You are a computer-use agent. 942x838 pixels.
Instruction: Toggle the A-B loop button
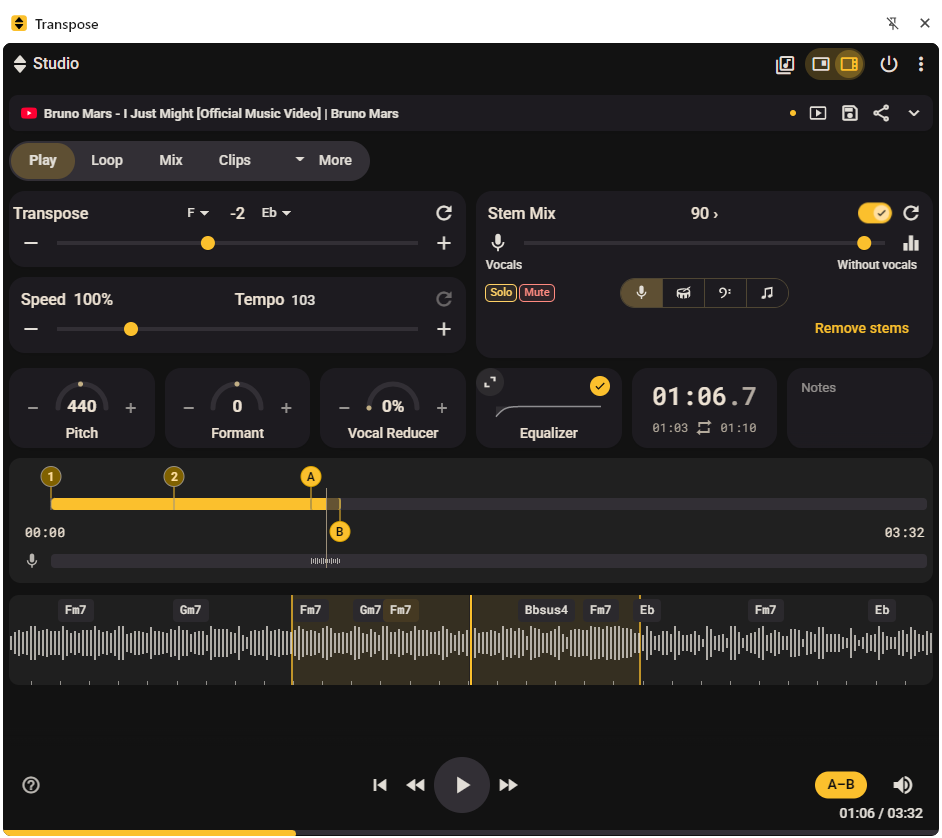[840, 785]
